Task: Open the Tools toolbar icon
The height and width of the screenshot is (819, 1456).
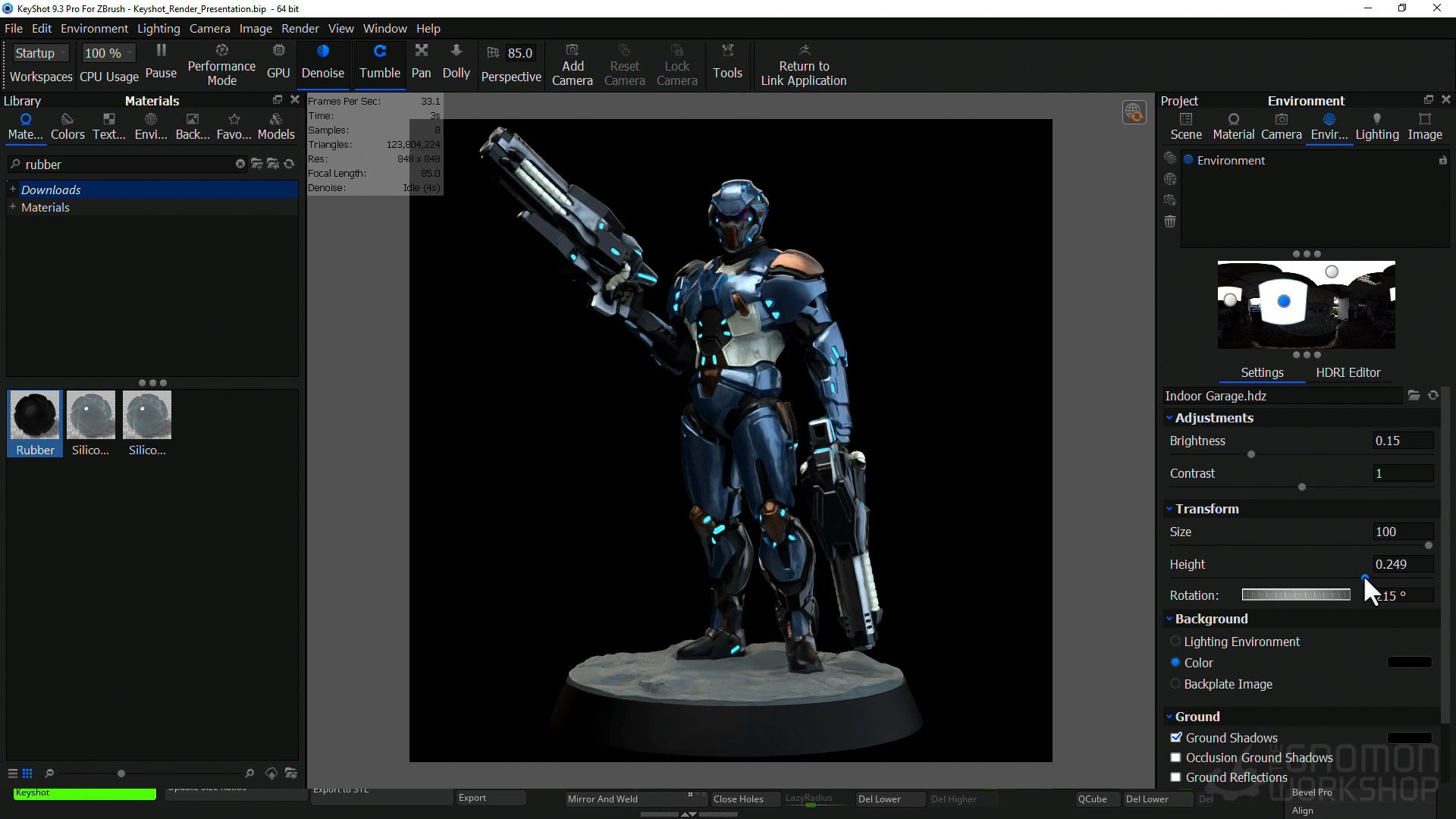Action: [x=726, y=61]
